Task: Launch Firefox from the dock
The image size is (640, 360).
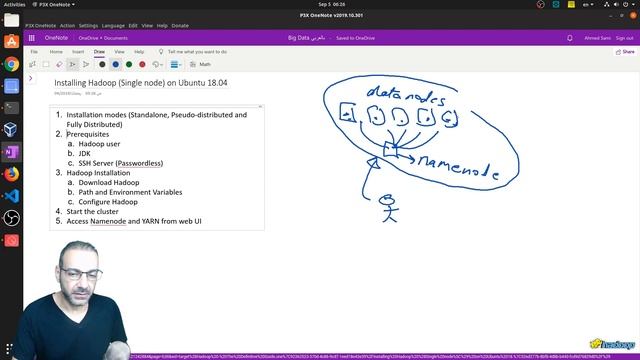Action: (x=11, y=174)
